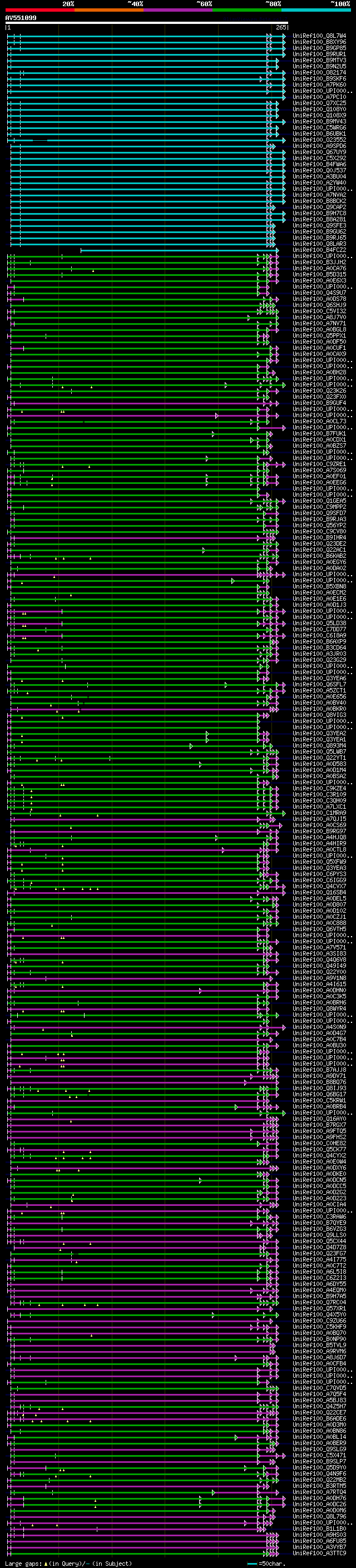
Task: Select the UniRef100_Q8LAR3 label
Action: click(319, 244)
